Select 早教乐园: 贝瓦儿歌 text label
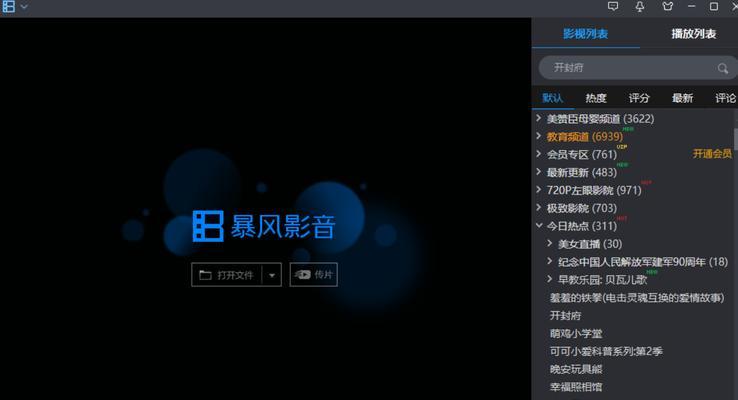Image resolution: width=738 pixels, height=400 pixels. [x=602, y=280]
